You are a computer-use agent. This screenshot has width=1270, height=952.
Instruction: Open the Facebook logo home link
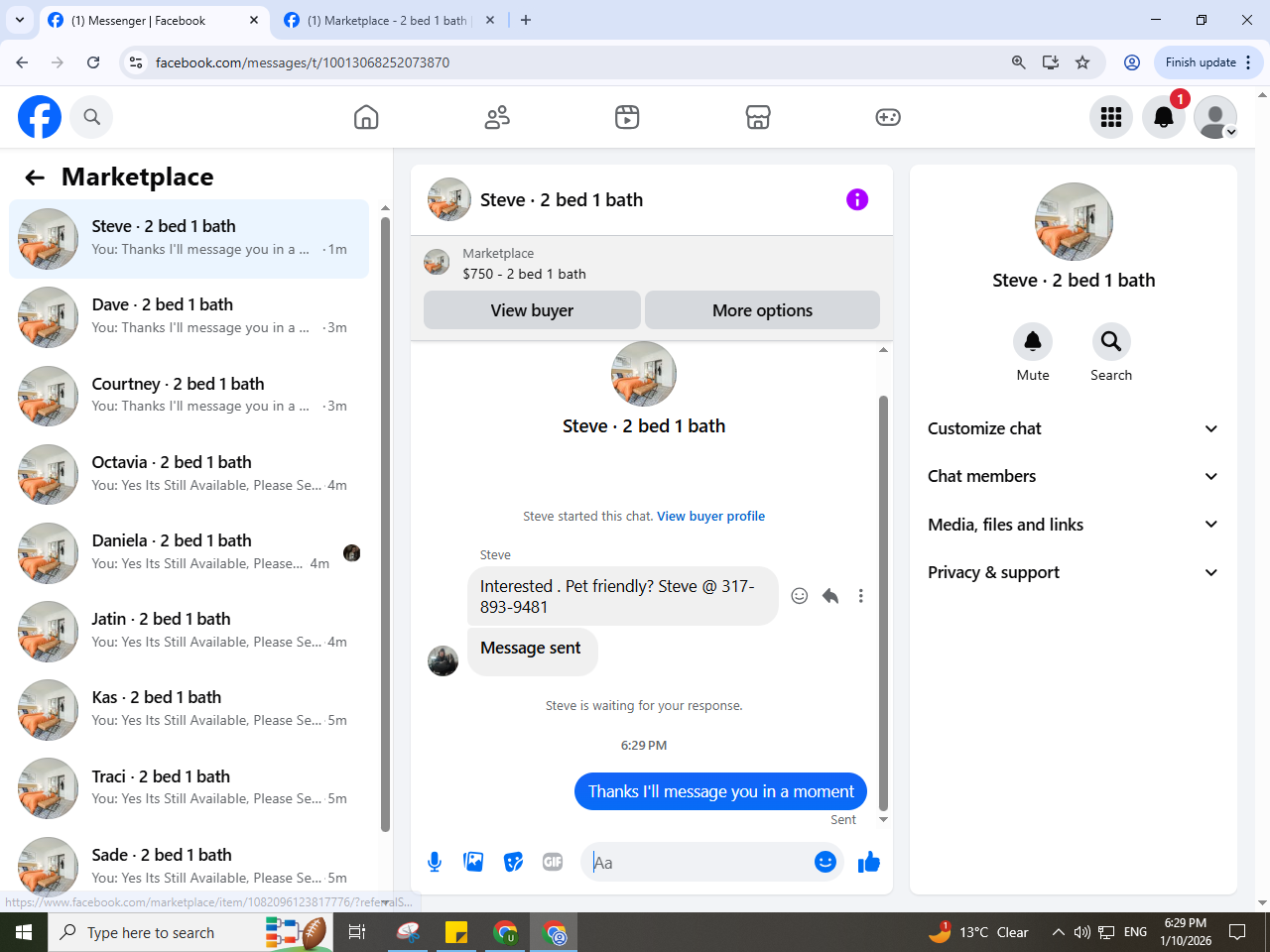click(x=40, y=117)
